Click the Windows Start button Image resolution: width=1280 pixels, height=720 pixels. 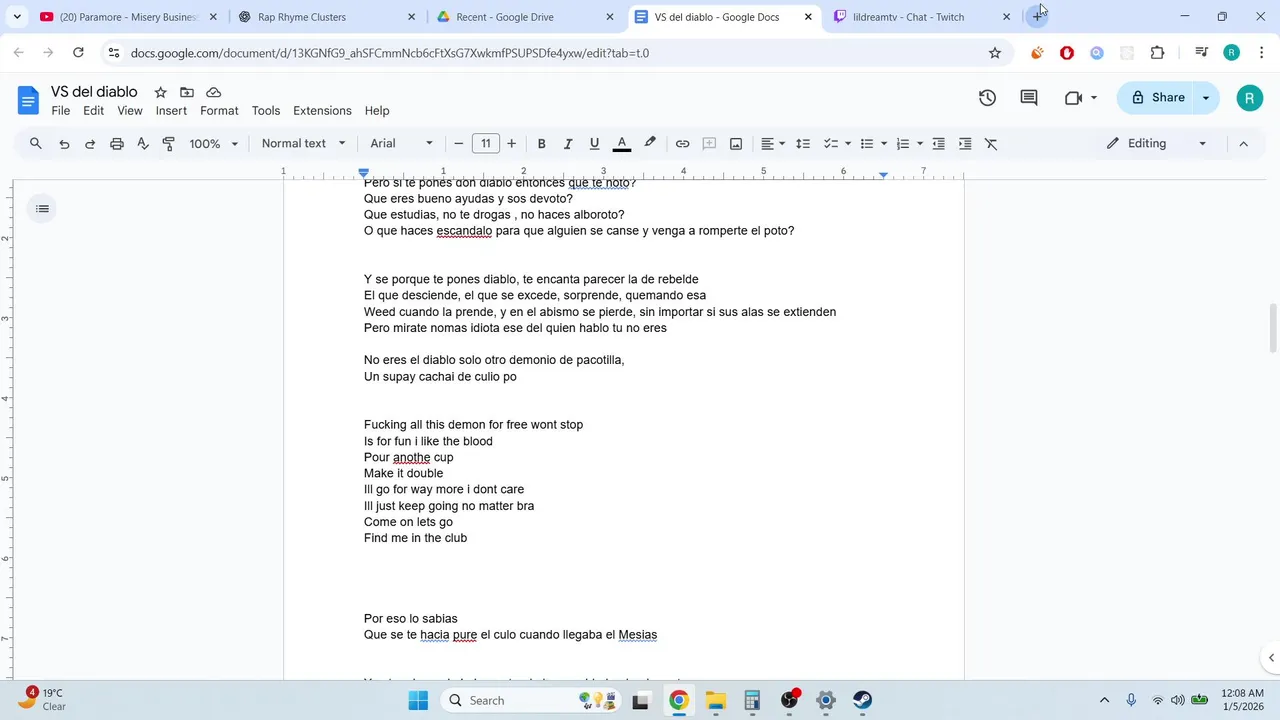click(418, 700)
